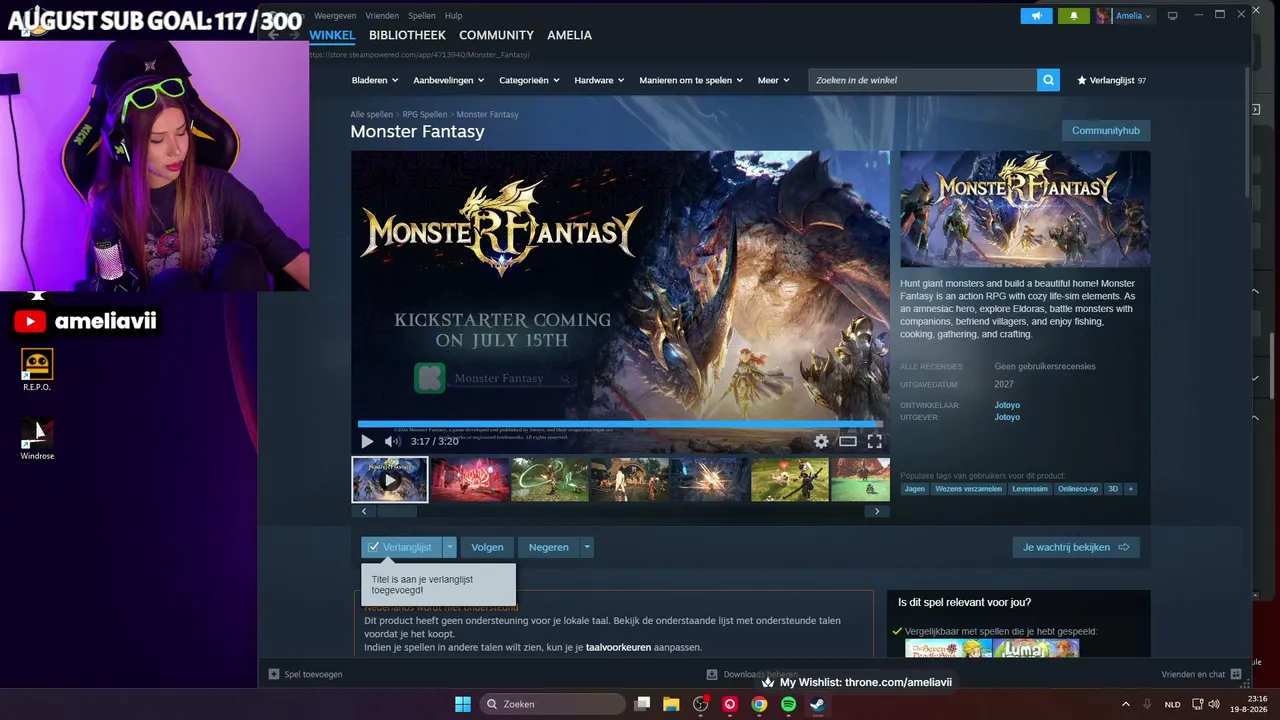Mute the trailer volume speaker icon
The width and height of the screenshot is (1280, 720).
(392, 441)
